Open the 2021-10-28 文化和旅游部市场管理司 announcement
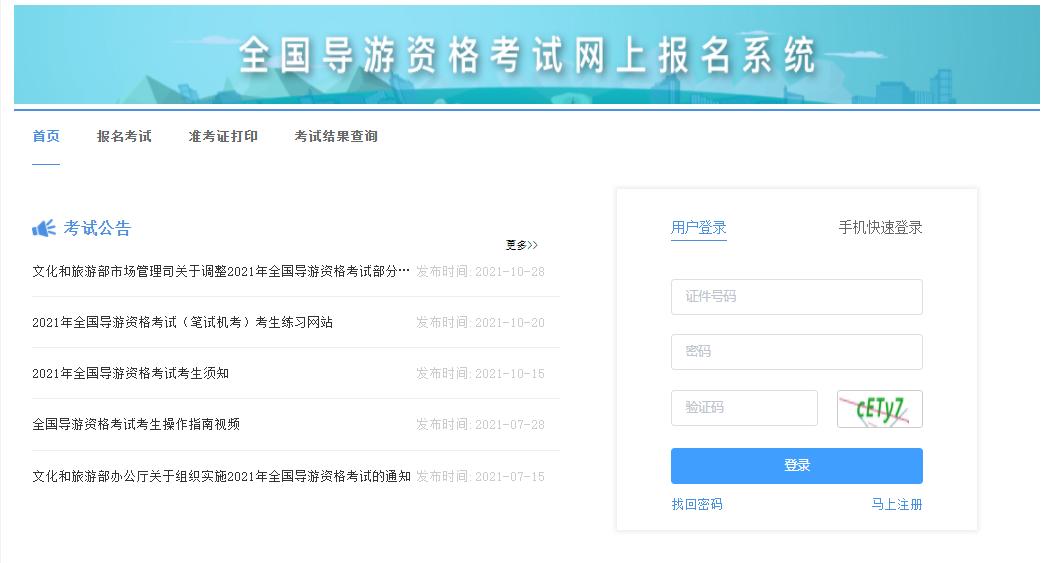This screenshot has height=563, width=1053. pyautogui.click(x=221, y=271)
